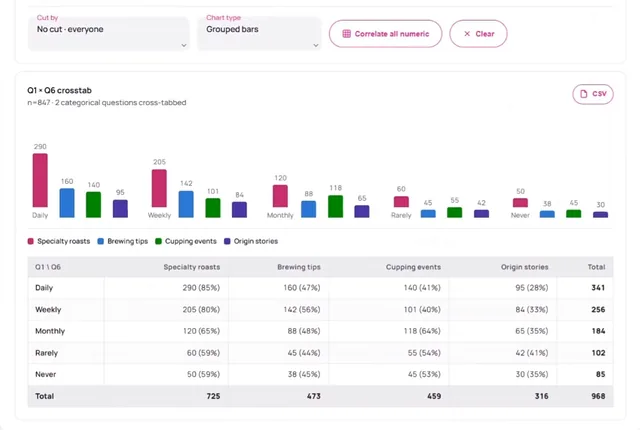Screen dimensions: 640x430
Task: Click the Cupping events legend label
Action: pos(191,241)
